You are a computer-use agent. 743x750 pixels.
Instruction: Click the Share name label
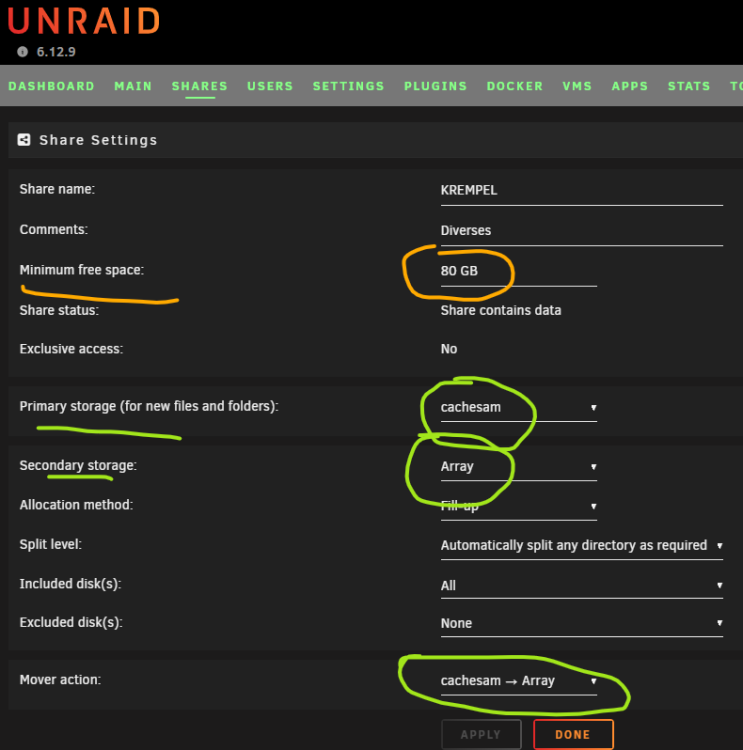57,189
